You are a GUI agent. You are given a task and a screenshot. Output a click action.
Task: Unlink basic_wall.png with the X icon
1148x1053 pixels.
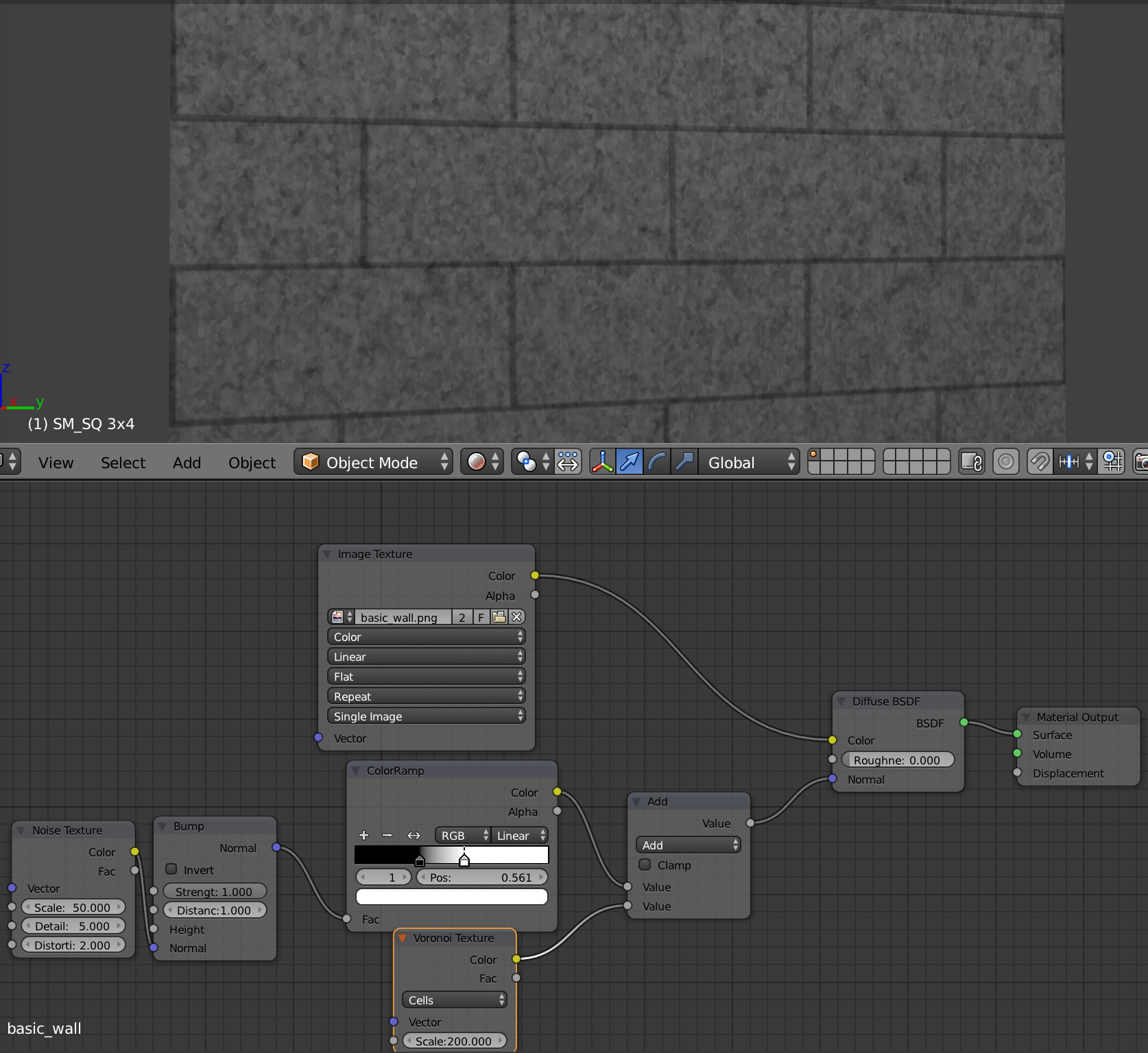[x=517, y=617]
